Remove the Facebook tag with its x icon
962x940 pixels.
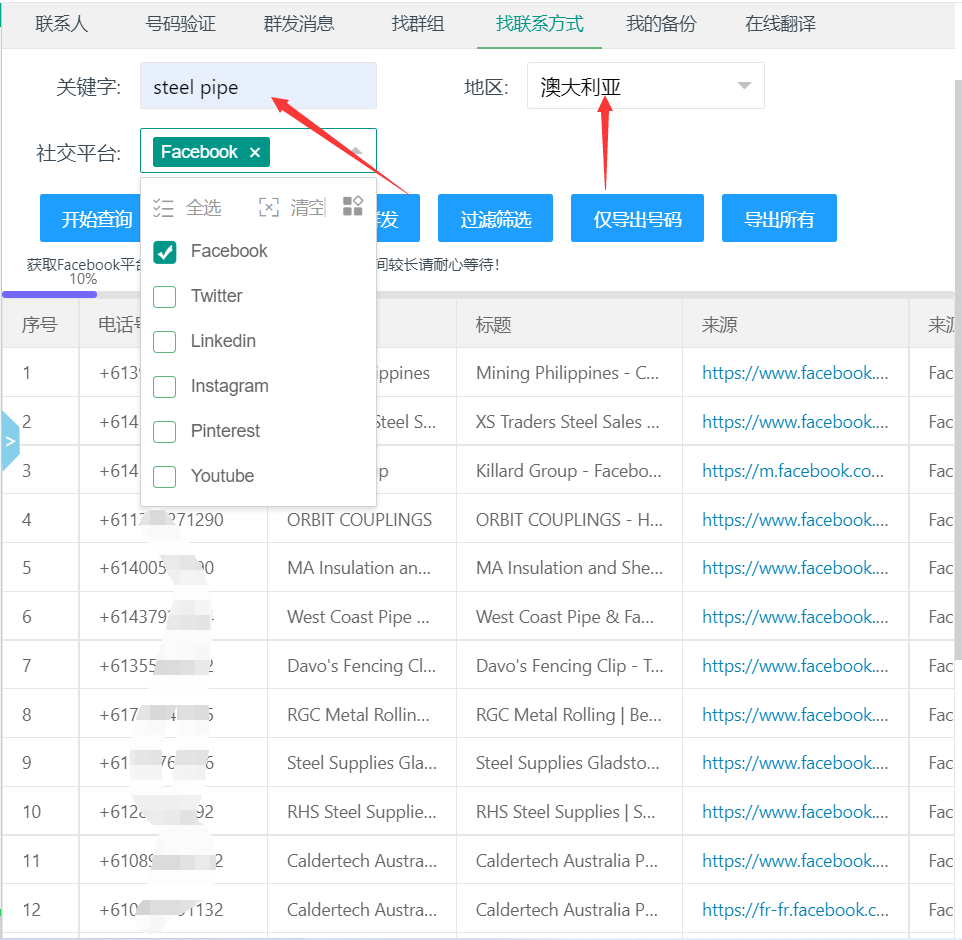254,152
